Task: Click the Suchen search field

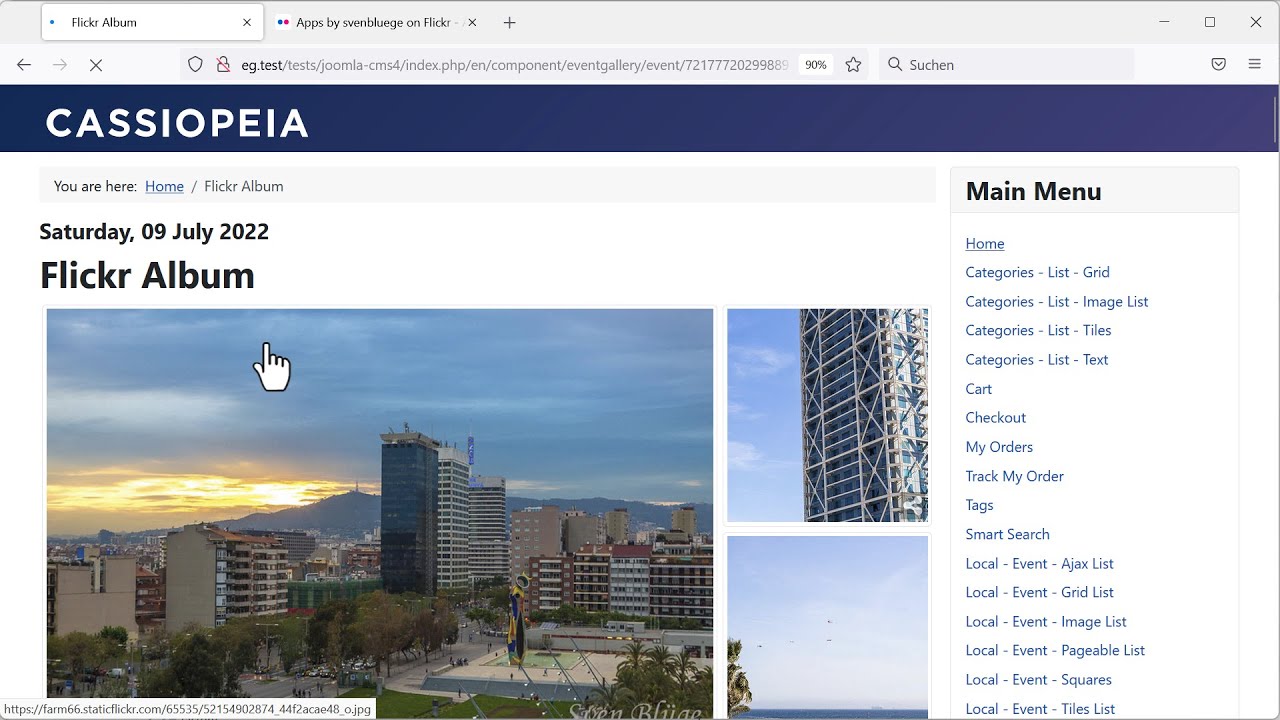Action: click(1006, 64)
